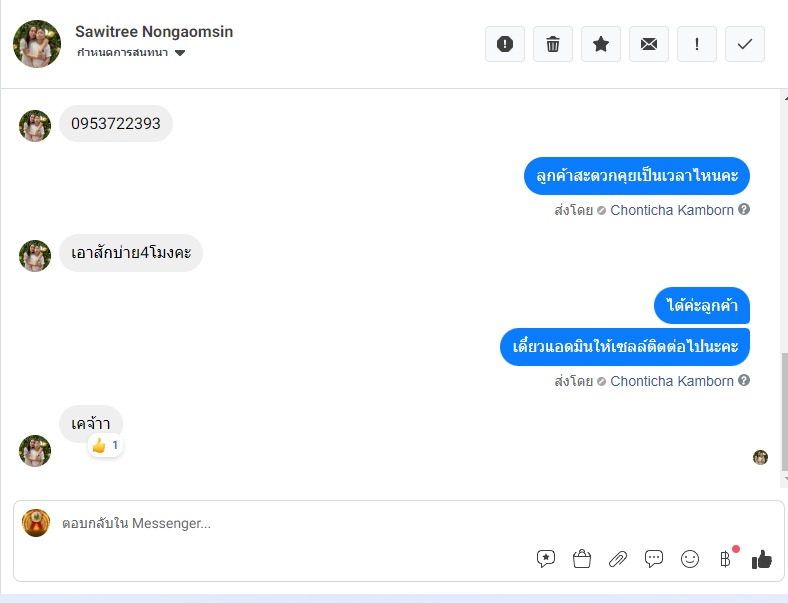Delete conversation with trash icon
The image size is (788, 603).
(x=553, y=44)
